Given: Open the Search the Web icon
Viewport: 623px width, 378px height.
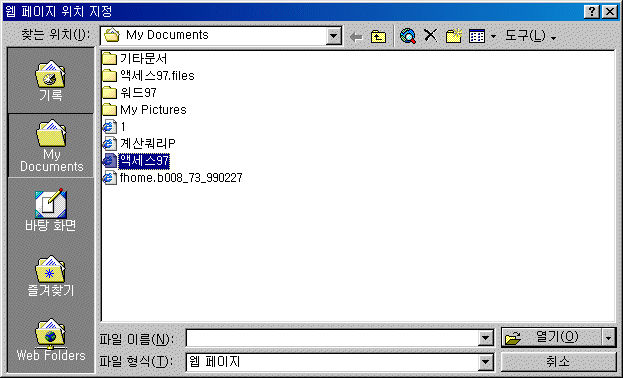Looking at the screenshot, I should [x=408, y=36].
